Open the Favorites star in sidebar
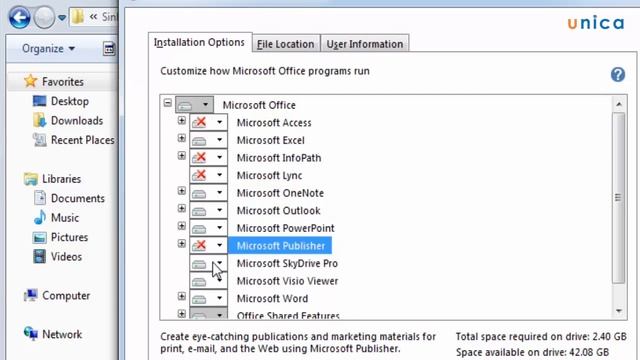Screen dimensions: 640x360 [31, 81]
